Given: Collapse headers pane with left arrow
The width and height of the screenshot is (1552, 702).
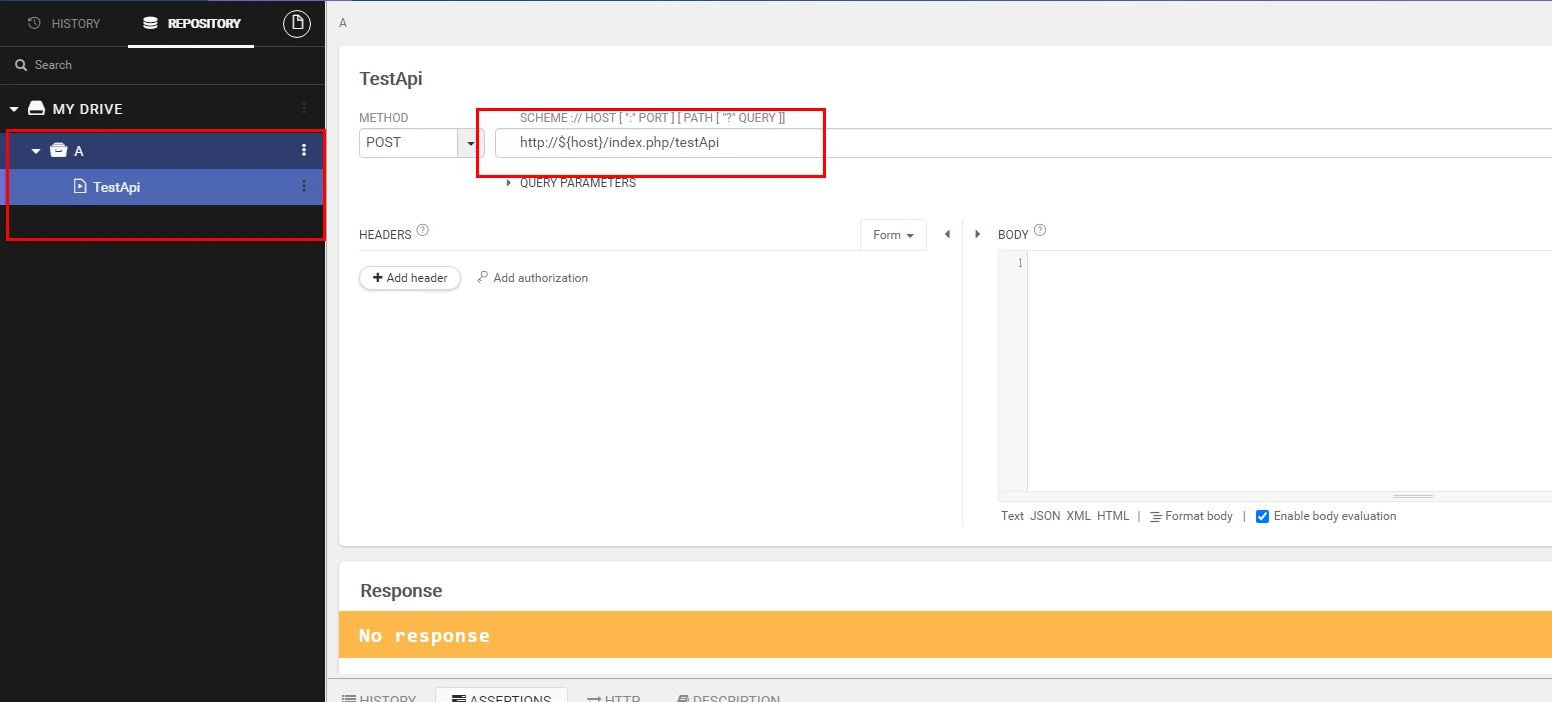Looking at the screenshot, I should pos(947,235).
